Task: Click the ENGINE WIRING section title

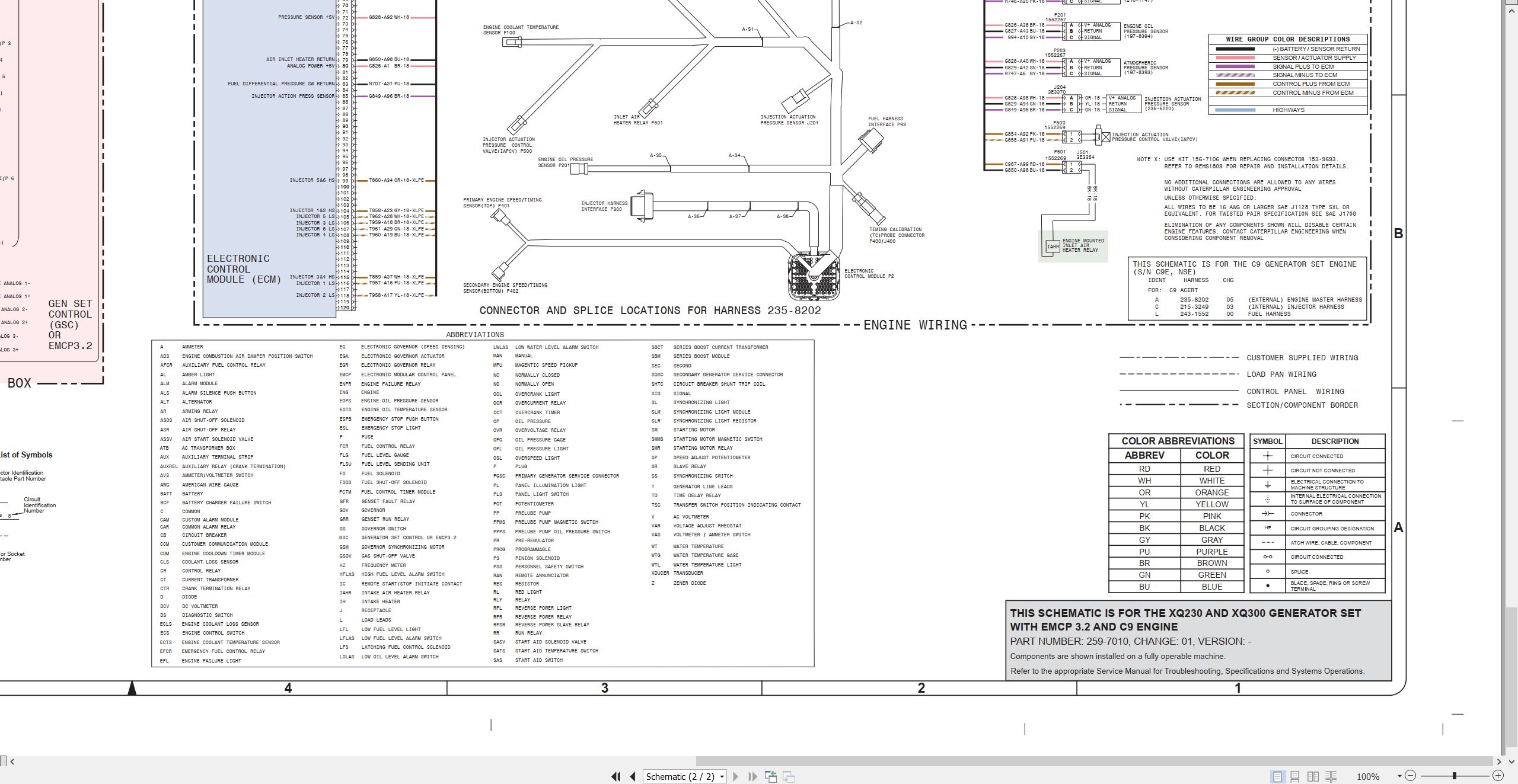Action: [915, 325]
